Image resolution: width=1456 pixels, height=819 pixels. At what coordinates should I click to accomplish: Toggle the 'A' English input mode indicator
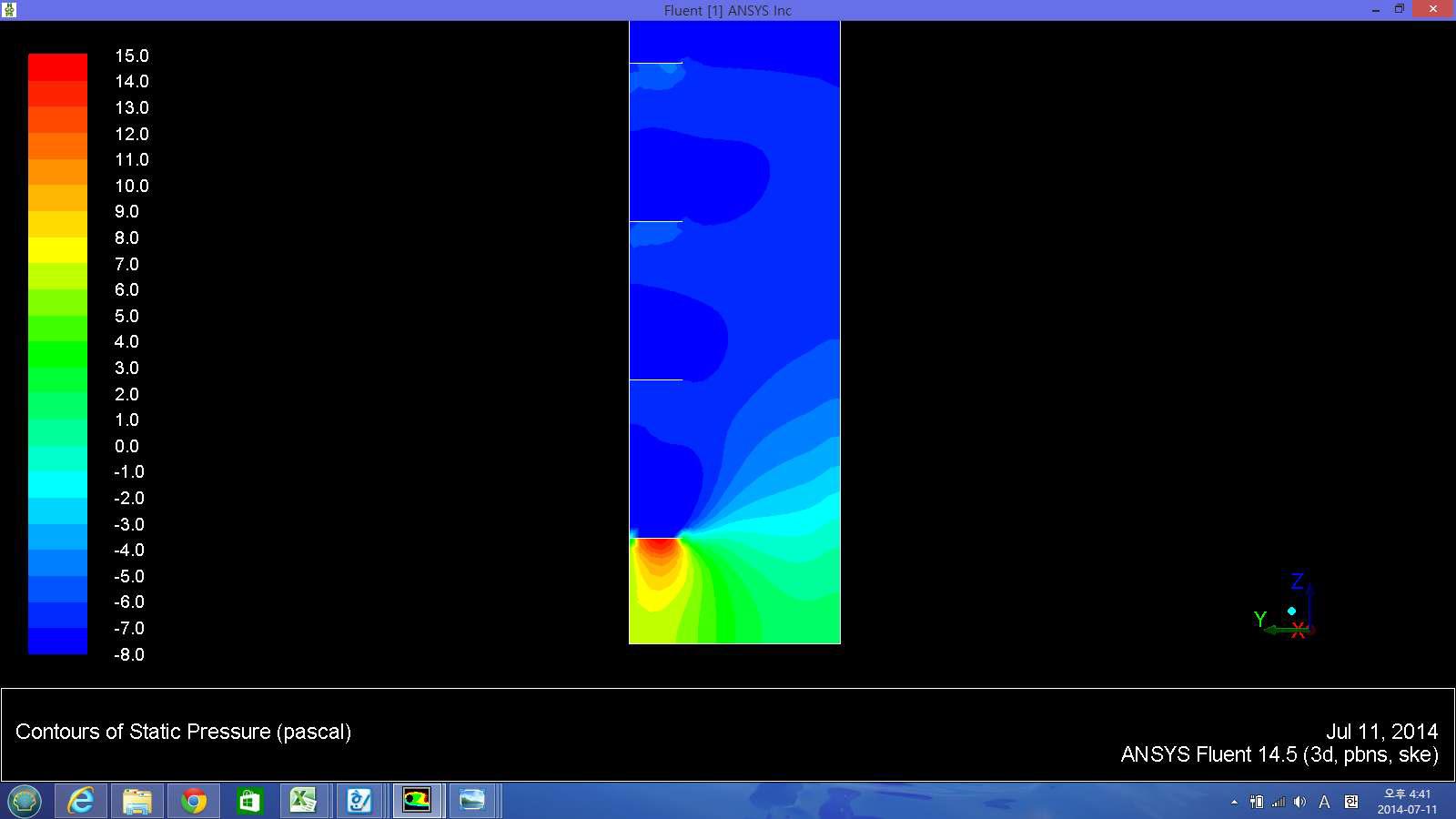pos(1324,802)
